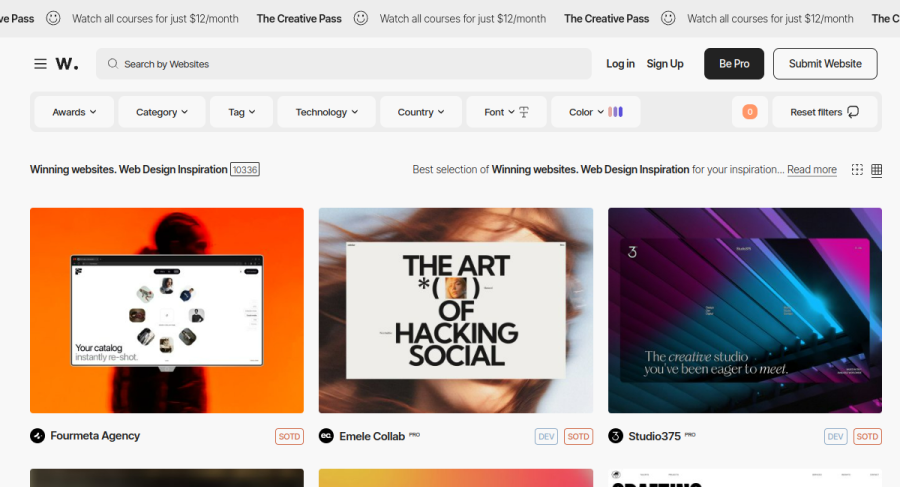900x487 pixels.
Task: Open the Font filter dropdown
Action: (506, 112)
